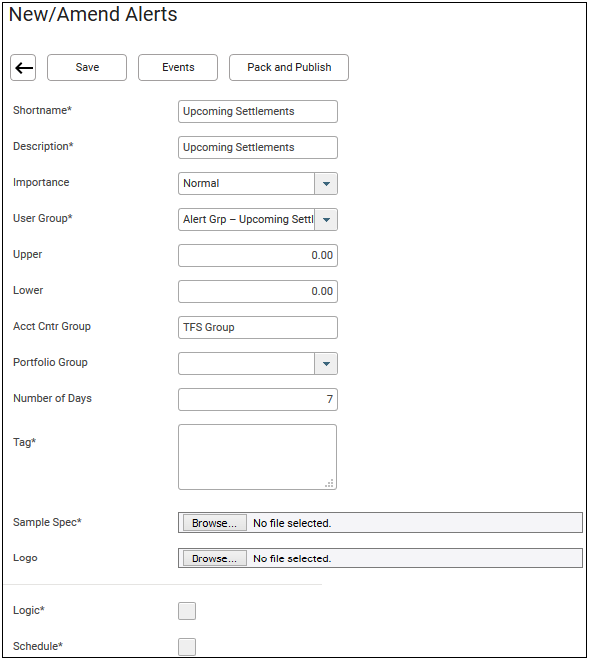This screenshot has height=662, width=590.
Task: Select the Upper value field
Action: pyautogui.click(x=258, y=255)
